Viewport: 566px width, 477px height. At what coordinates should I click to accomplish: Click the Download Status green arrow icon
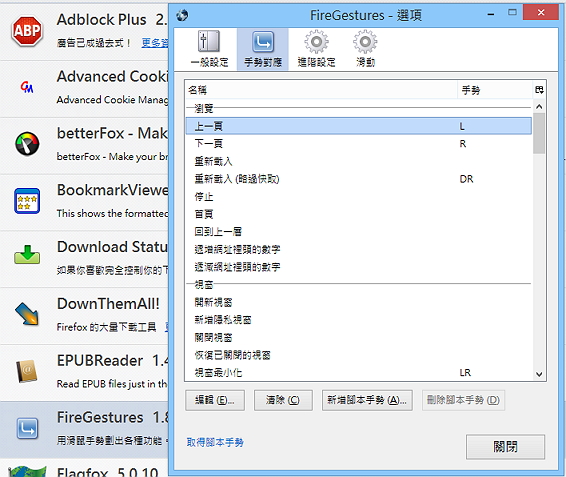[x=27, y=255]
